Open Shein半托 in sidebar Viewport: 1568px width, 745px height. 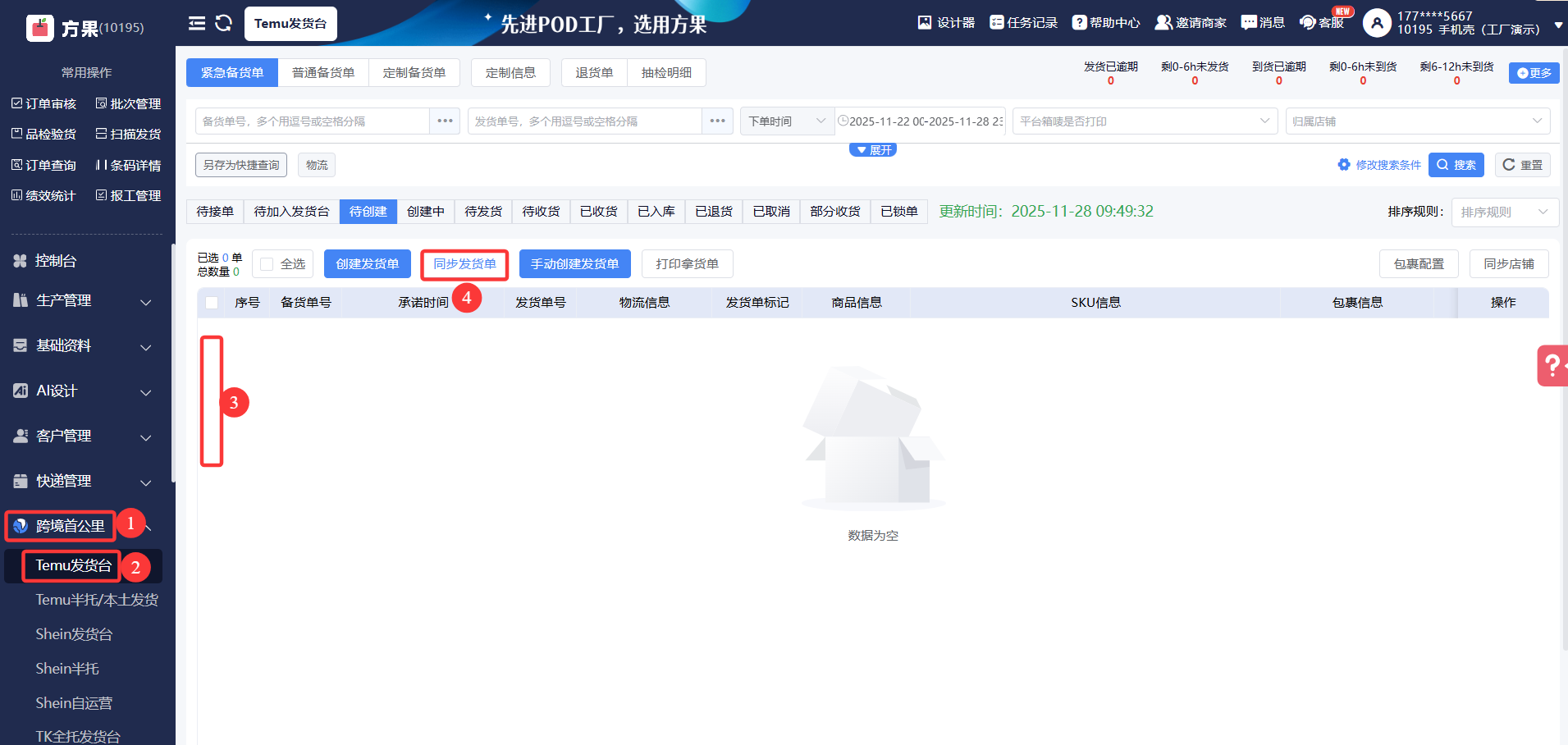(x=67, y=669)
